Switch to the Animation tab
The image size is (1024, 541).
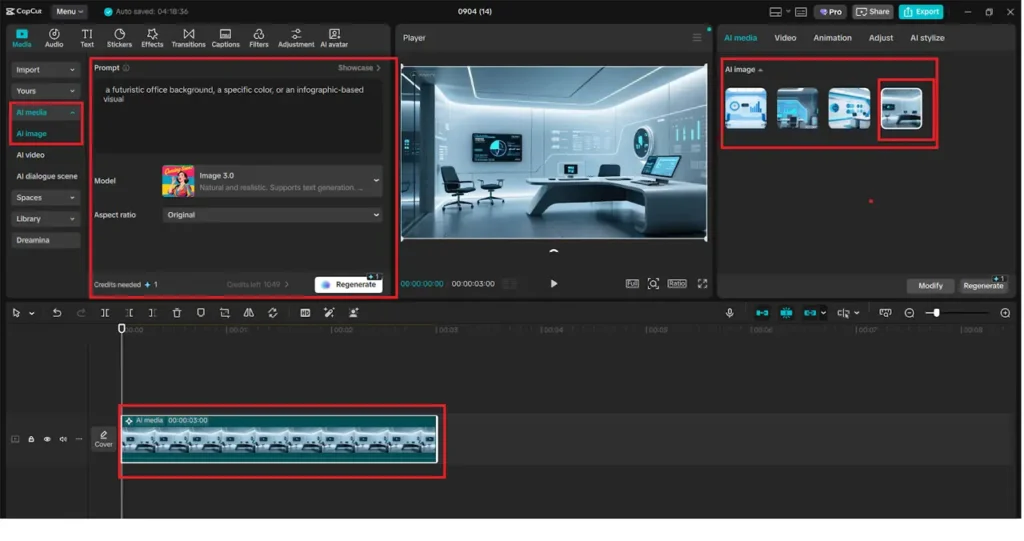click(832, 38)
